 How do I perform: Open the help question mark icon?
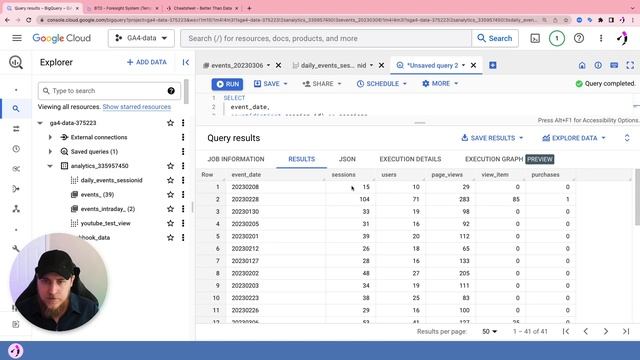coord(579,38)
